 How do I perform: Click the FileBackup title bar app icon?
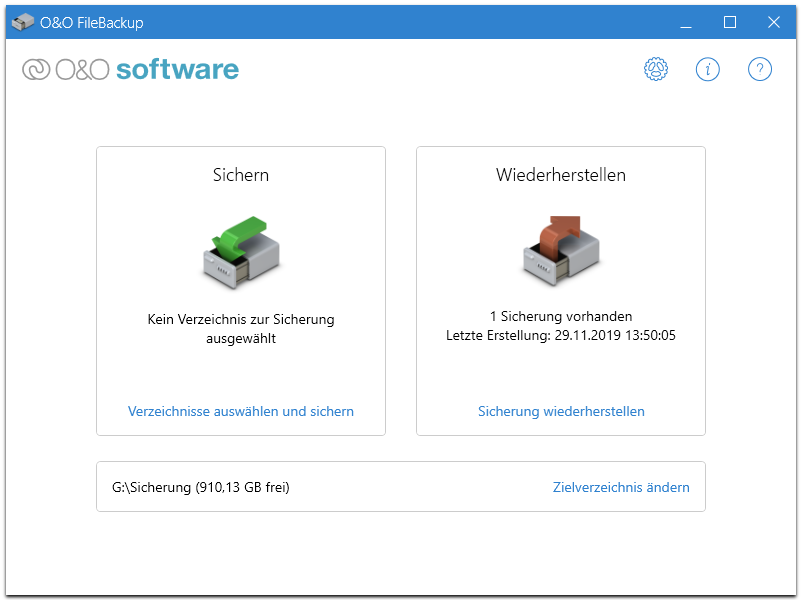coord(23,22)
